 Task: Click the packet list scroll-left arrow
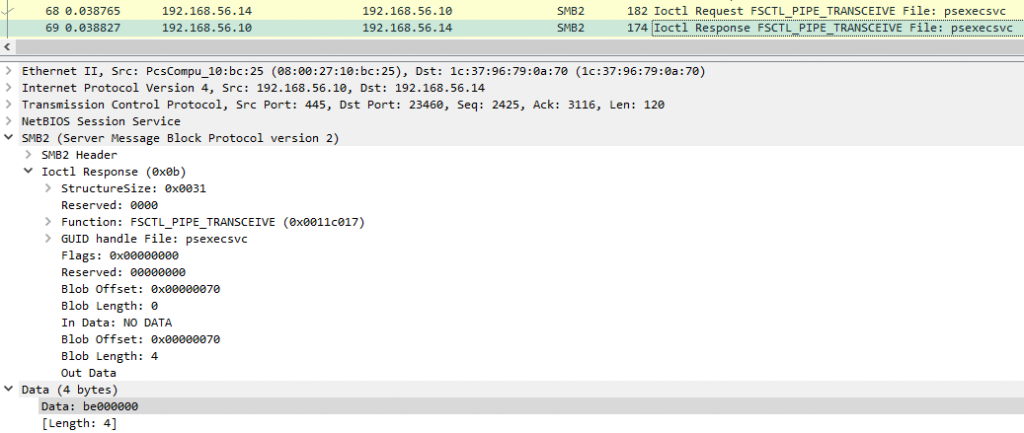pos(8,46)
